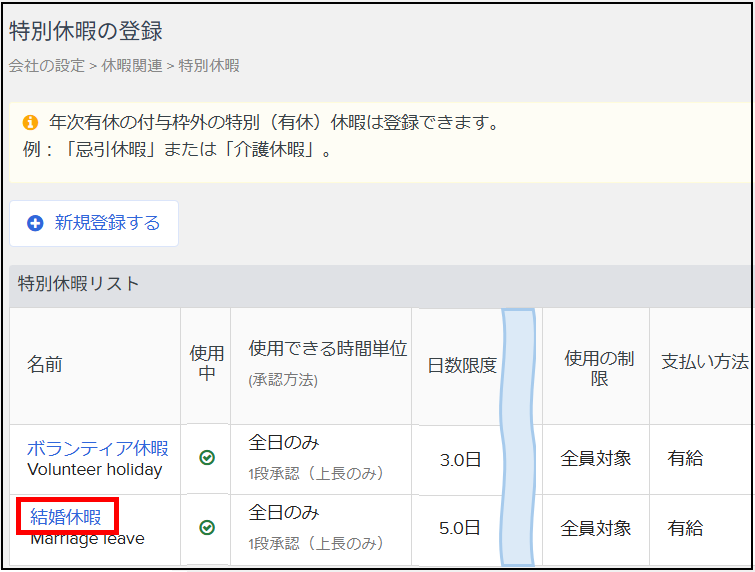
Task: Click the 3.0日 day limit cell
Action: point(460,460)
